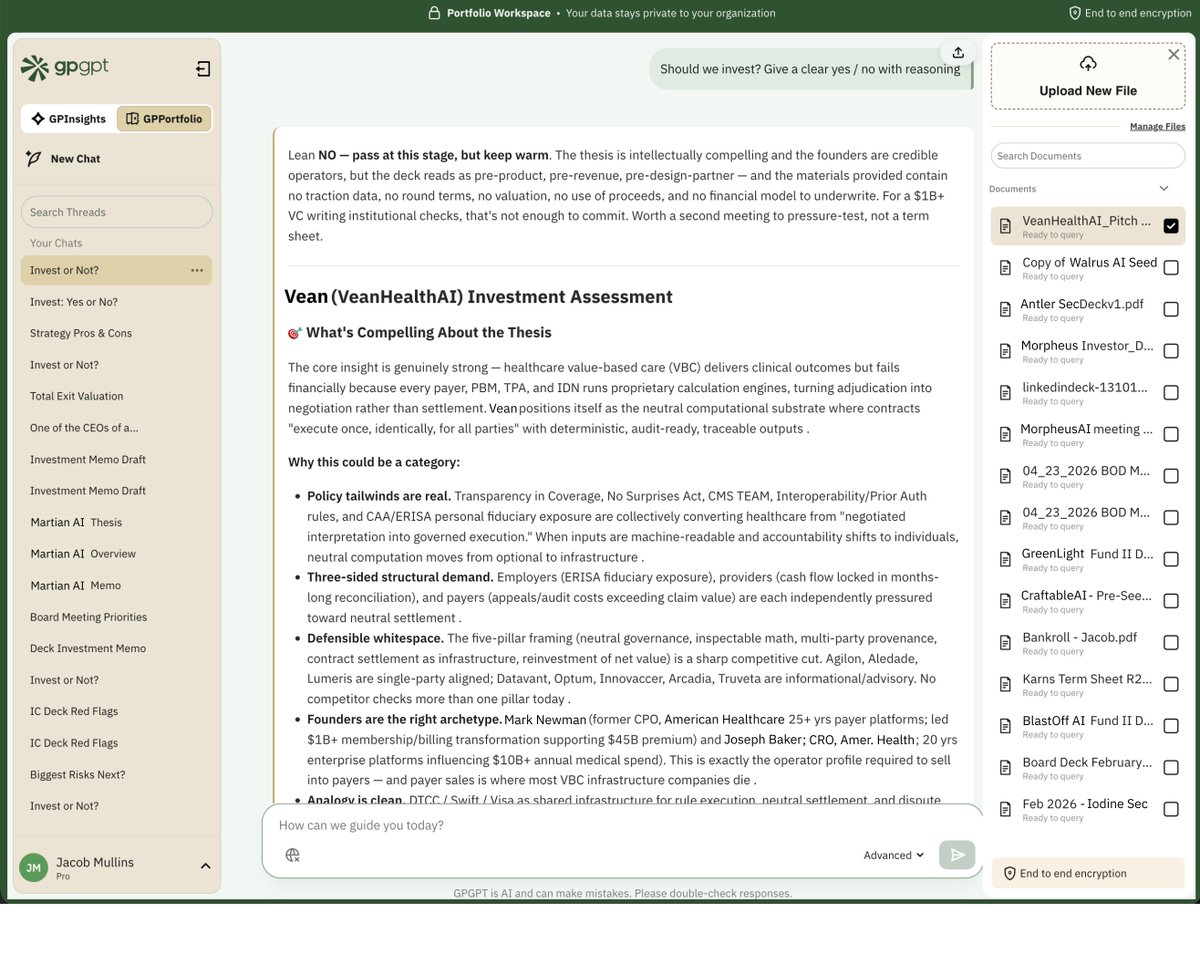Click the JM user avatar
This screenshot has width=1200, height=954.
tap(33, 867)
